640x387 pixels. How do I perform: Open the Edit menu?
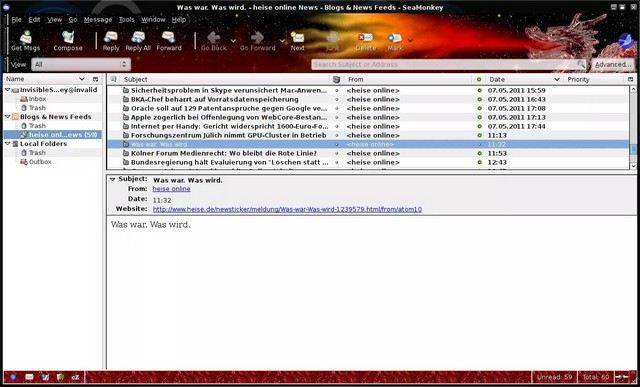point(34,20)
